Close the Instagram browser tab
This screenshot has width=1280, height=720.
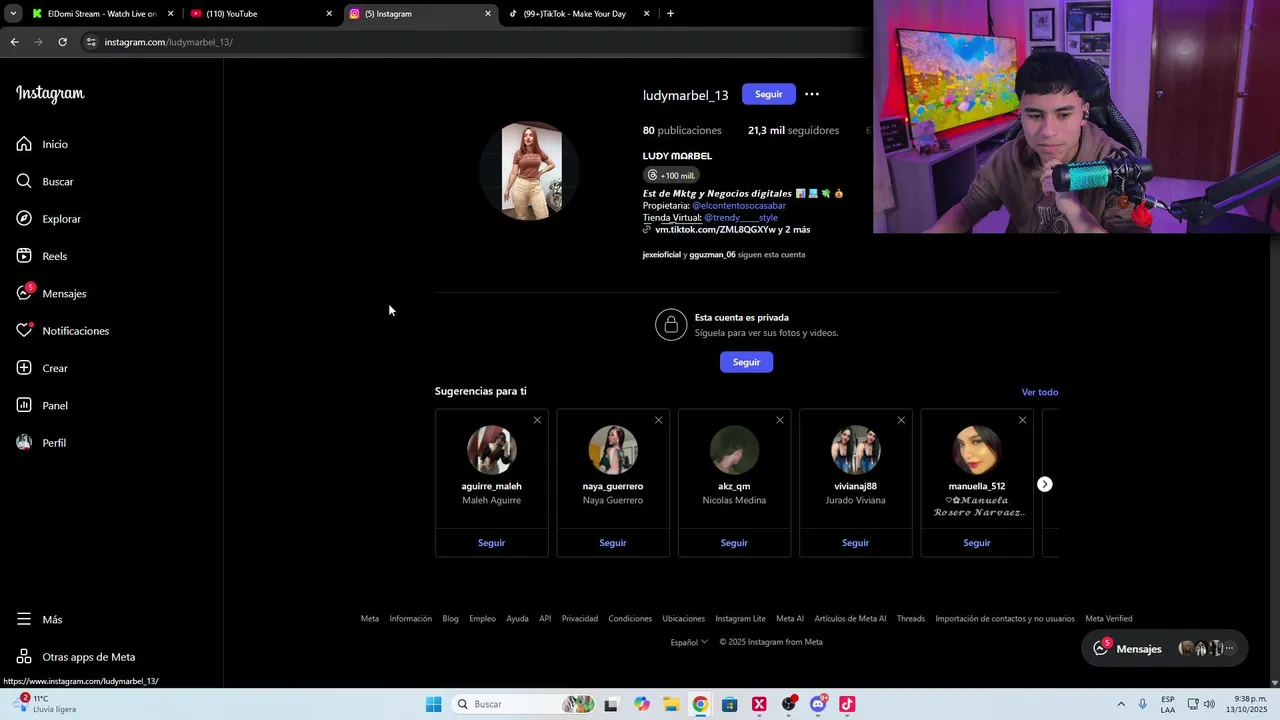[x=488, y=14]
